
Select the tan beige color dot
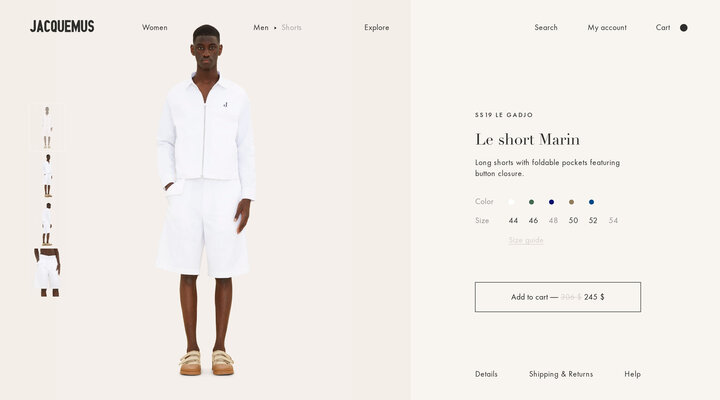571,202
